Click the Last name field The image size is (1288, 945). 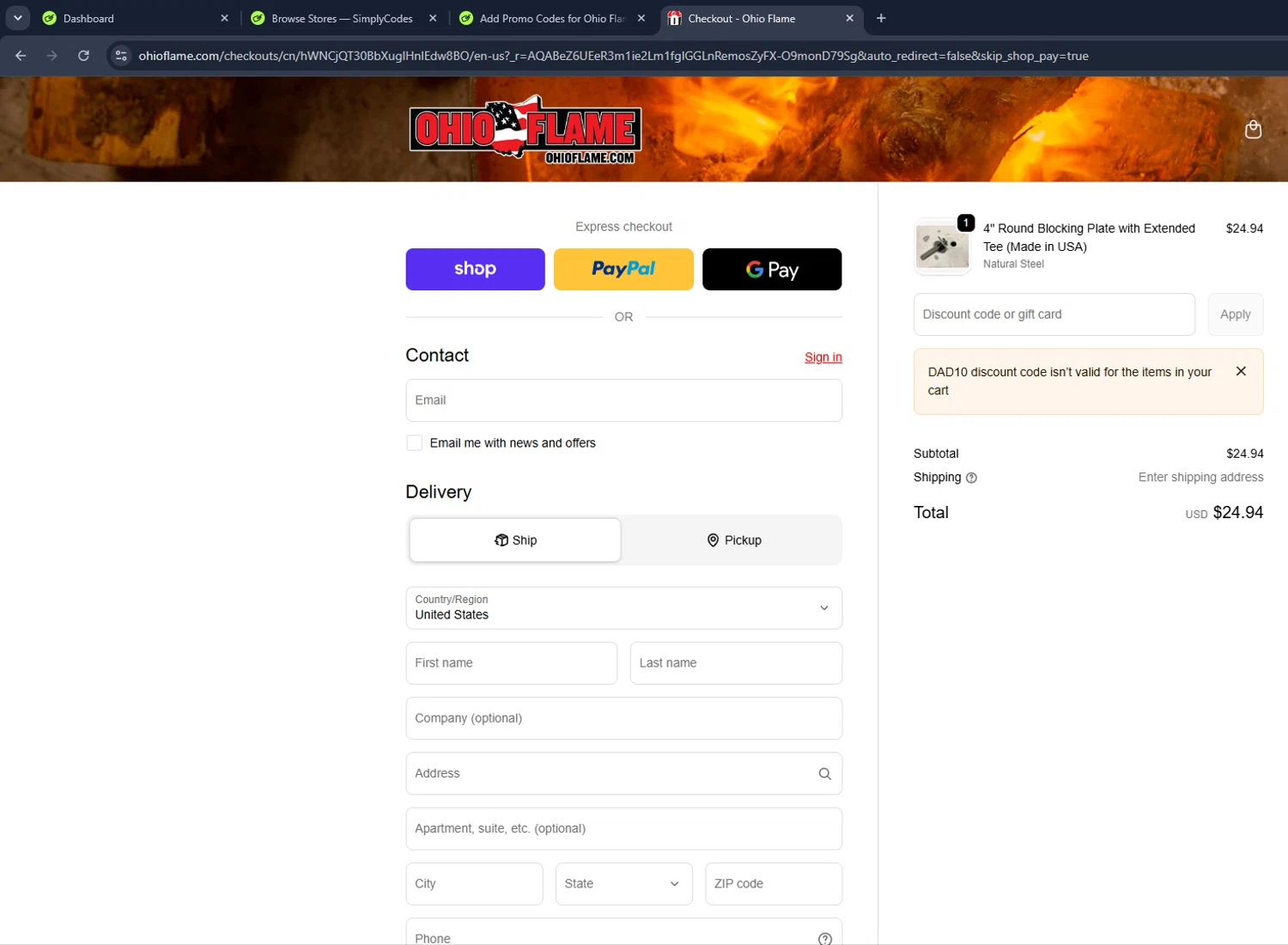coord(736,663)
